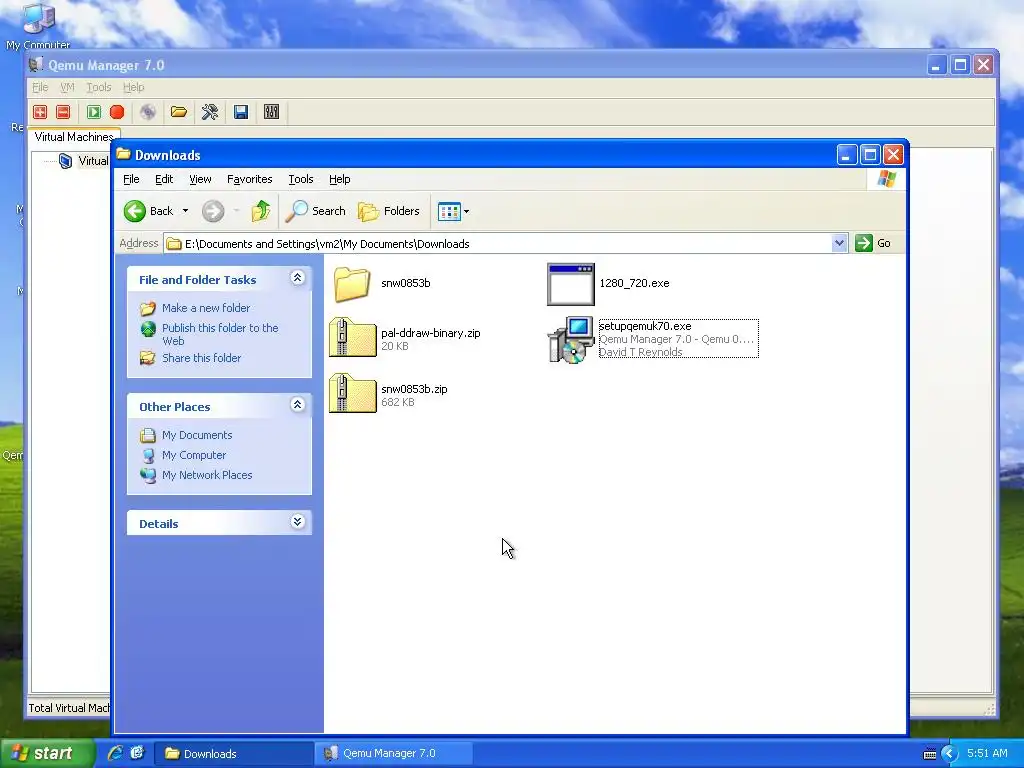Select the pal-ddraw-binary.zip file icon
This screenshot has width=1024, height=768.
tap(353, 337)
